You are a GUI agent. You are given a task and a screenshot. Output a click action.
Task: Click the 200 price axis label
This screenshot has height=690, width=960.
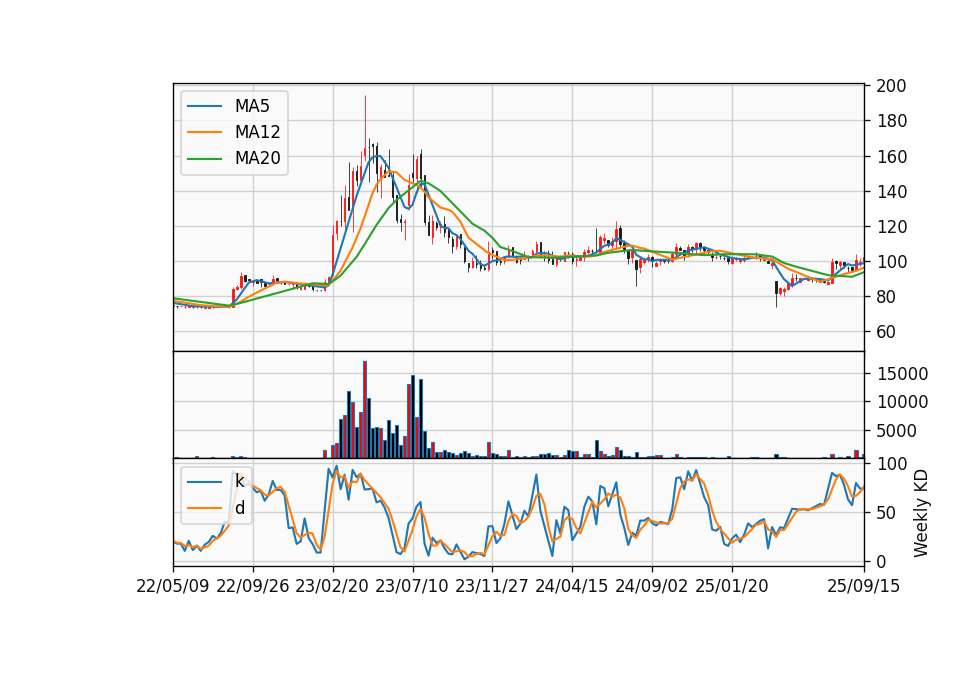click(x=891, y=86)
